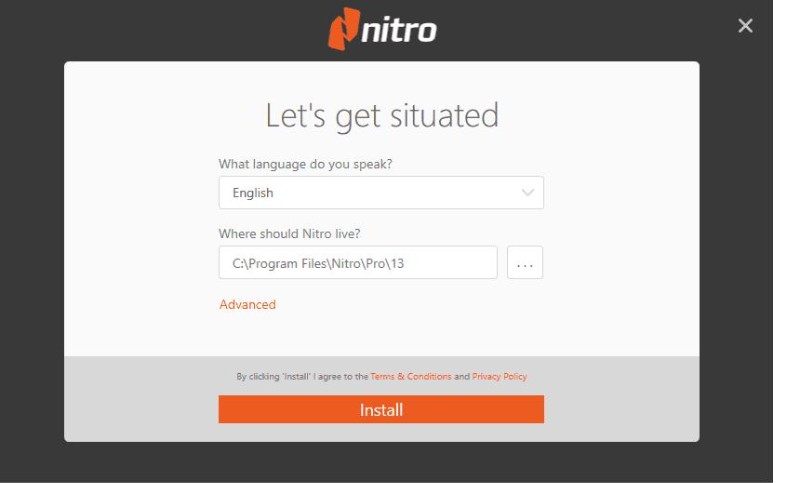The height and width of the screenshot is (483, 800).
Task: Close the Nitro installer window
Action: (745, 26)
